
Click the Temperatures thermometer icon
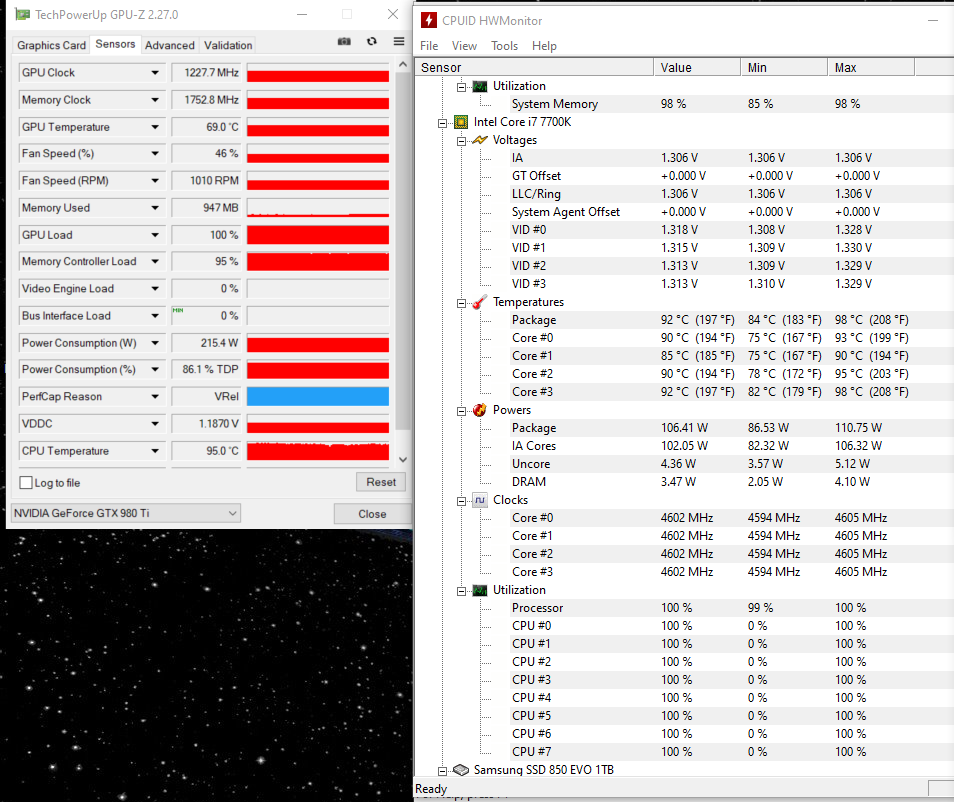(480, 302)
